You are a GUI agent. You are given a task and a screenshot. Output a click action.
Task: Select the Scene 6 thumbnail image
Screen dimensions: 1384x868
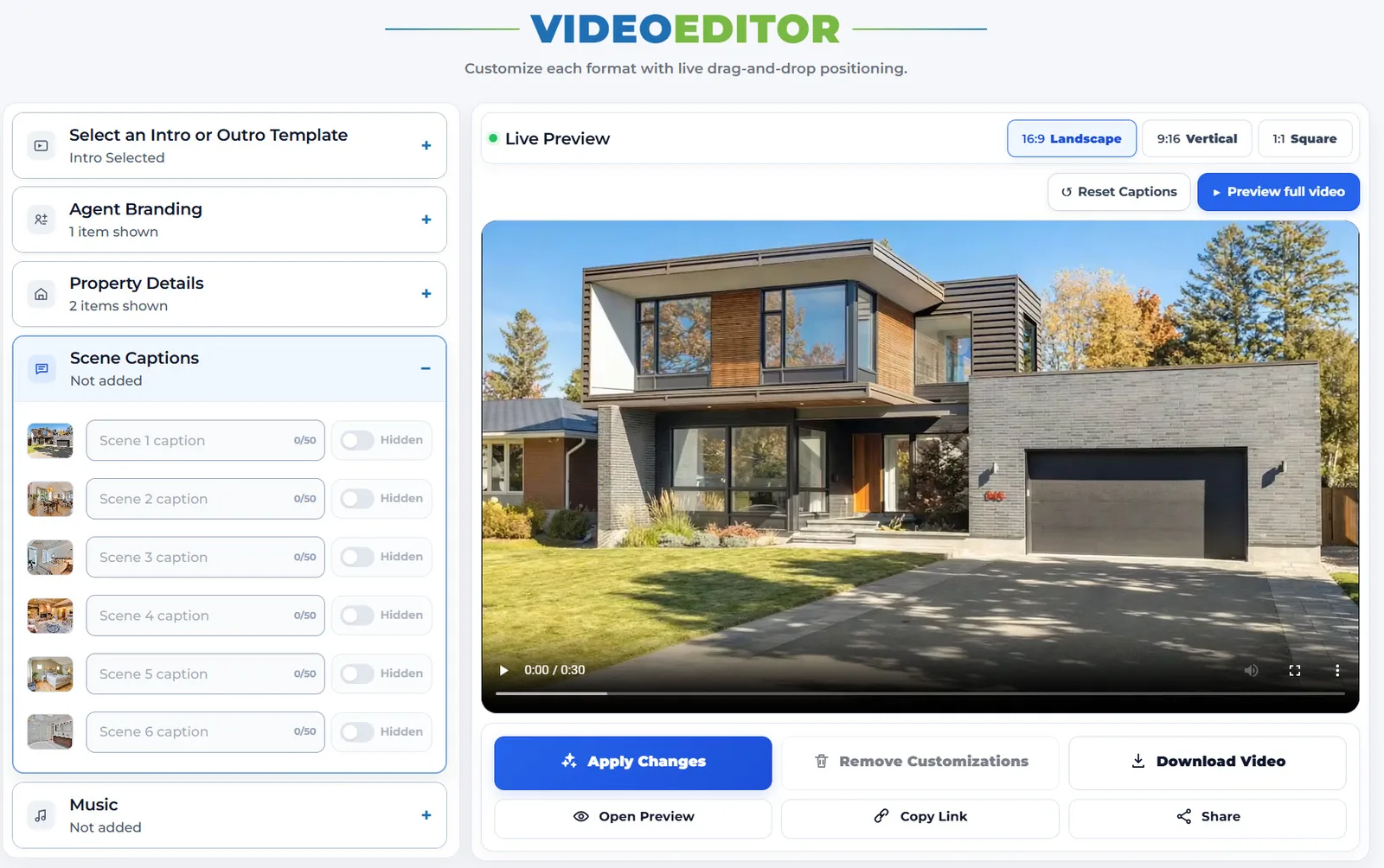coord(50,731)
